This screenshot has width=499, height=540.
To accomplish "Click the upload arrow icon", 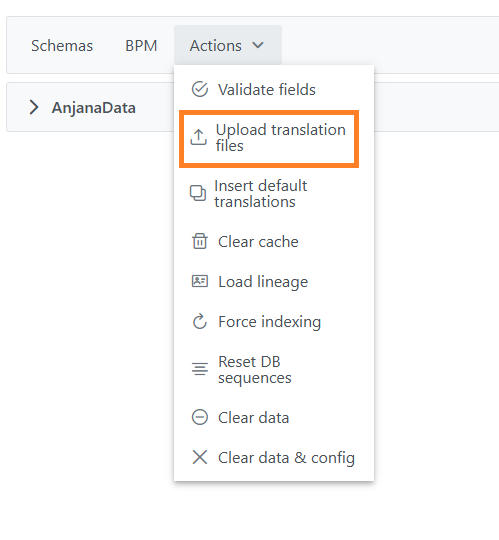I will pyautogui.click(x=199, y=137).
